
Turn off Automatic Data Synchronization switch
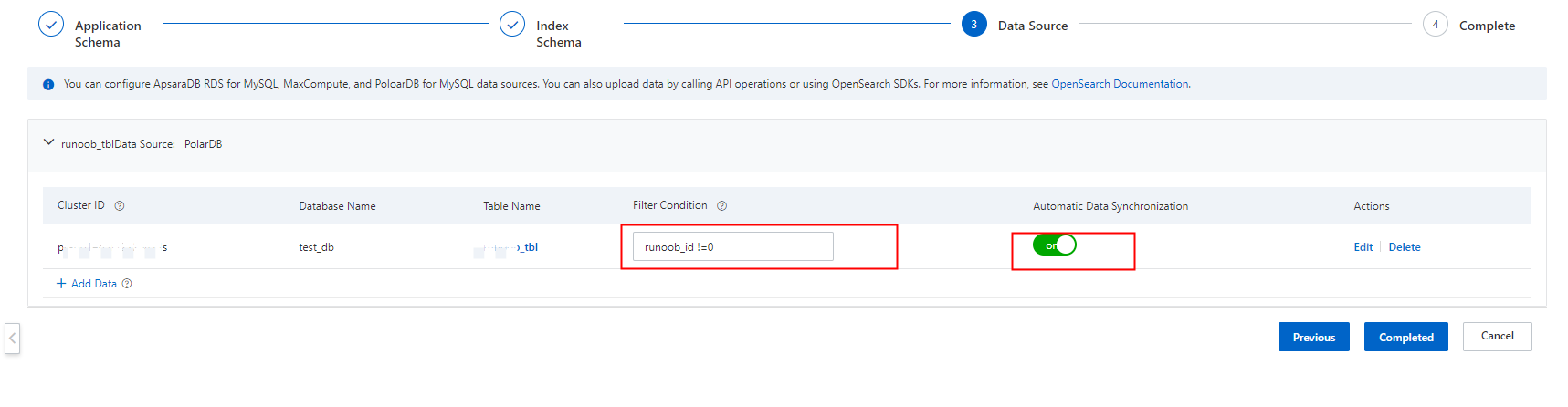1055,245
